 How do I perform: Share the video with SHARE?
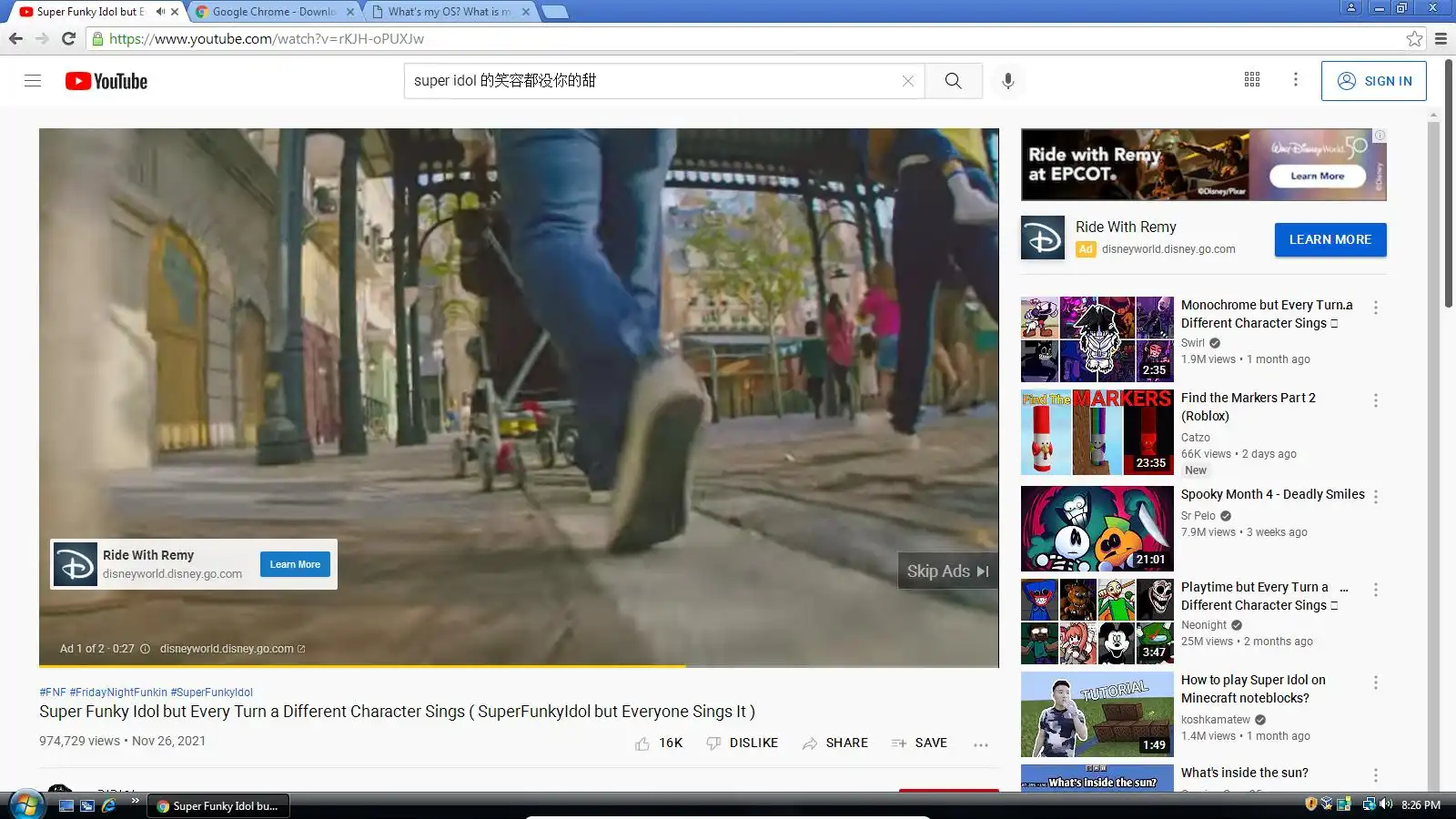[835, 743]
